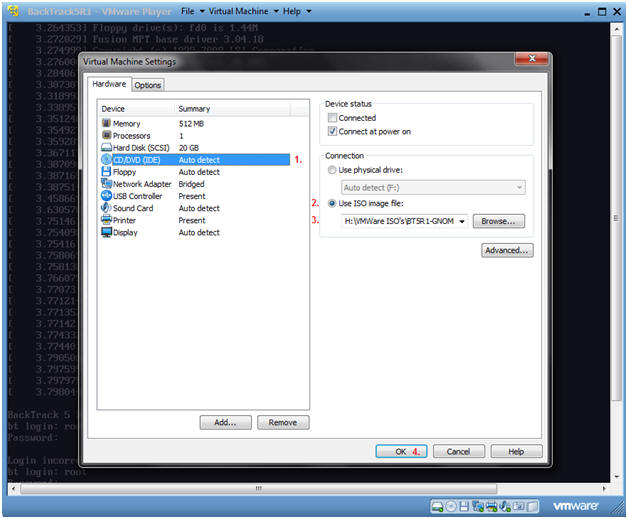Click the USB Controller row's Present summary

click(x=192, y=196)
